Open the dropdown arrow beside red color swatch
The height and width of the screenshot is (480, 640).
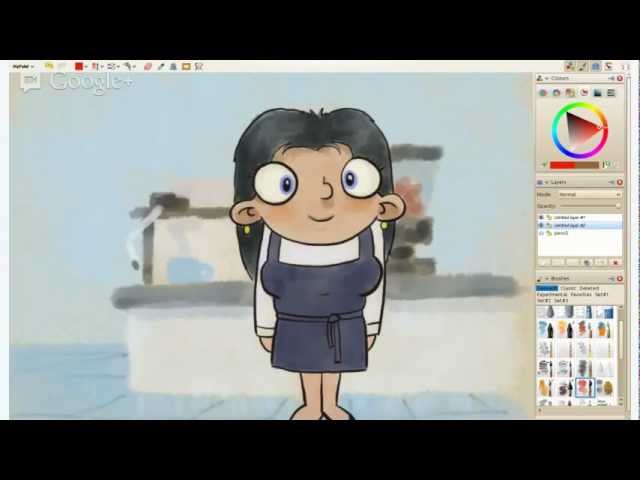click(x=86, y=67)
